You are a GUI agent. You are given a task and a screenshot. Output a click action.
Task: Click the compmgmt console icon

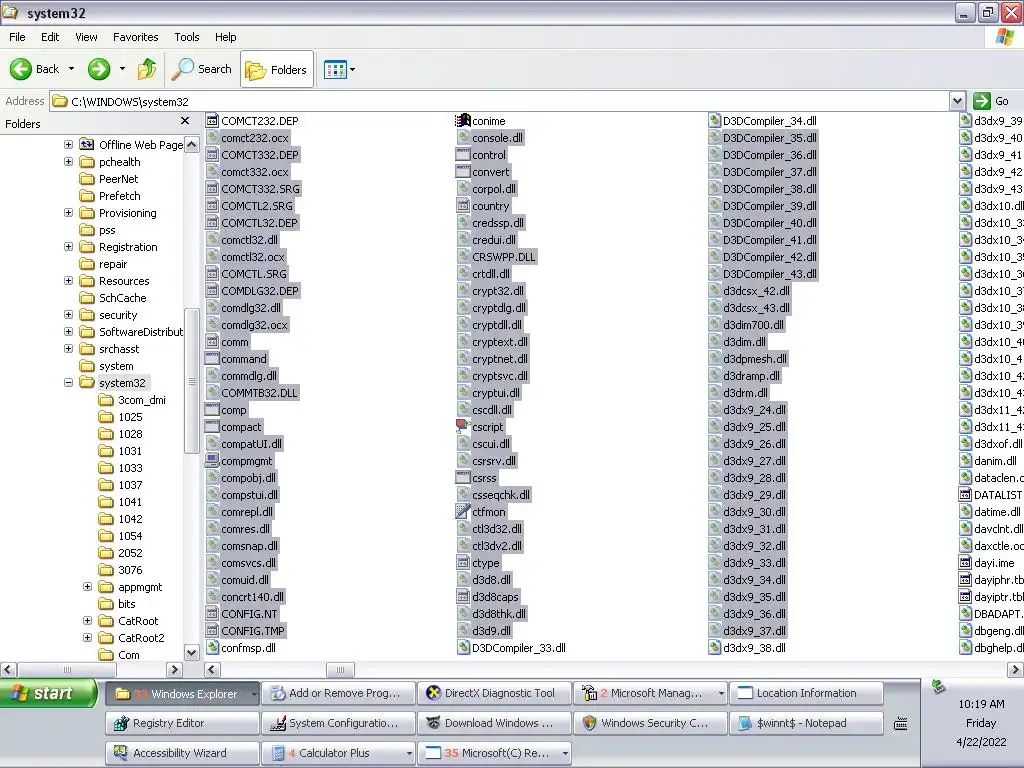pos(212,460)
